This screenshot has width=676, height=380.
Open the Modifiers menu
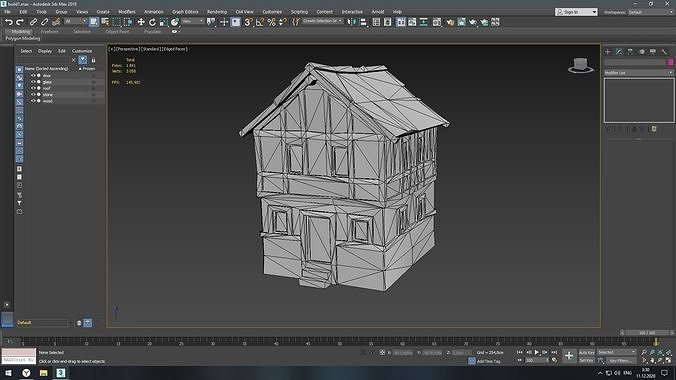[127, 12]
